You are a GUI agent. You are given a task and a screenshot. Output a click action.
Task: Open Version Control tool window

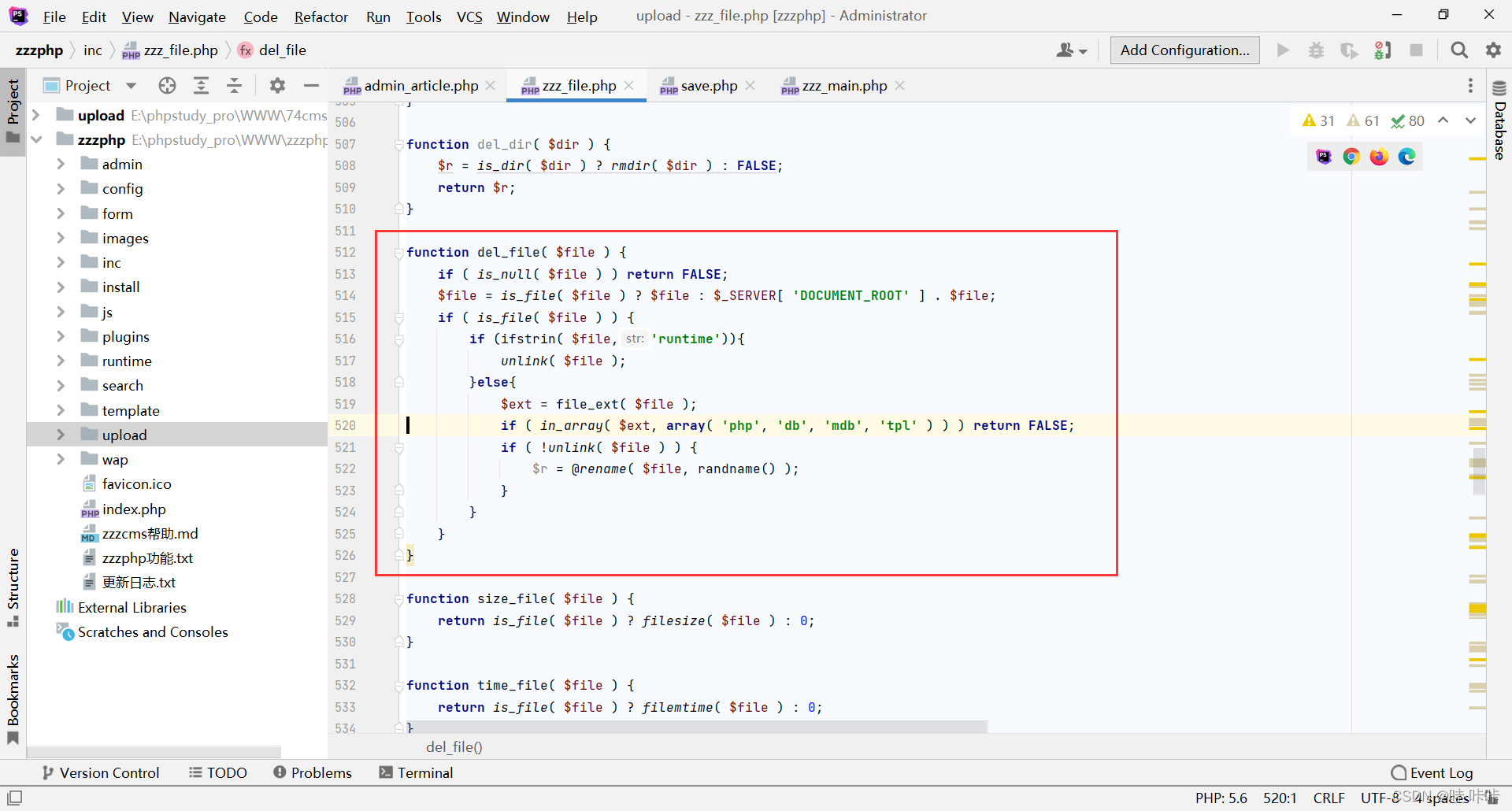[x=101, y=773]
